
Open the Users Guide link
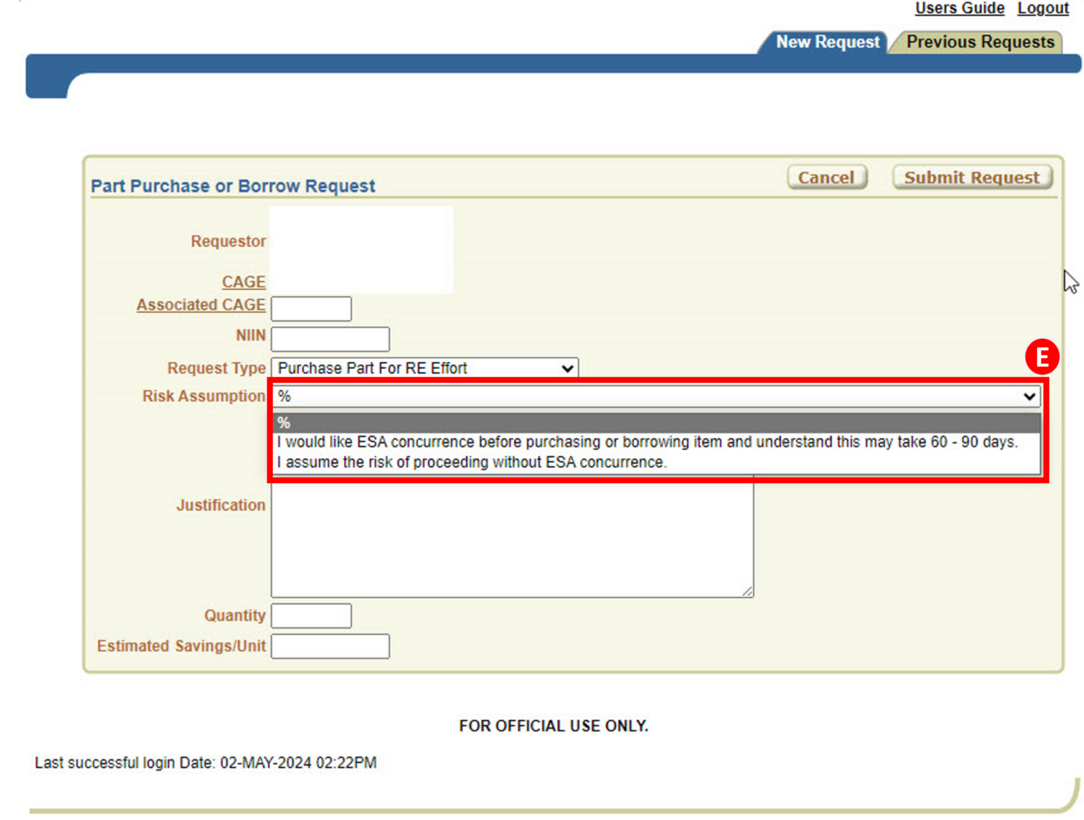click(x=959, y=8)
